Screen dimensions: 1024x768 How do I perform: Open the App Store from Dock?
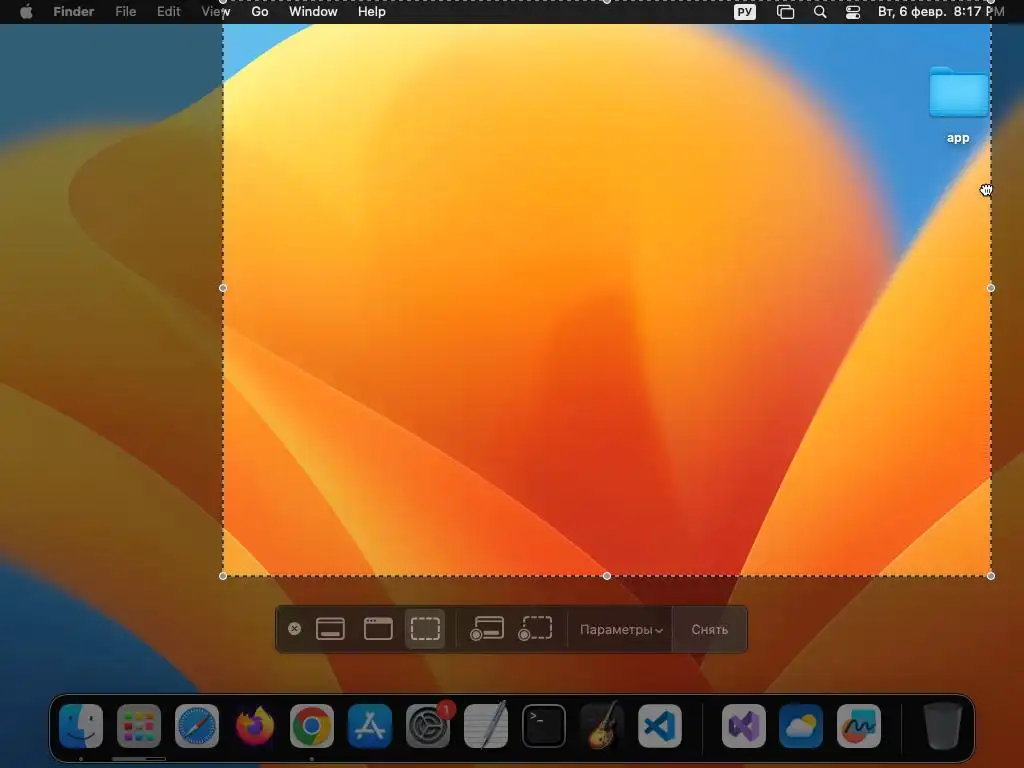pos(370,726)
